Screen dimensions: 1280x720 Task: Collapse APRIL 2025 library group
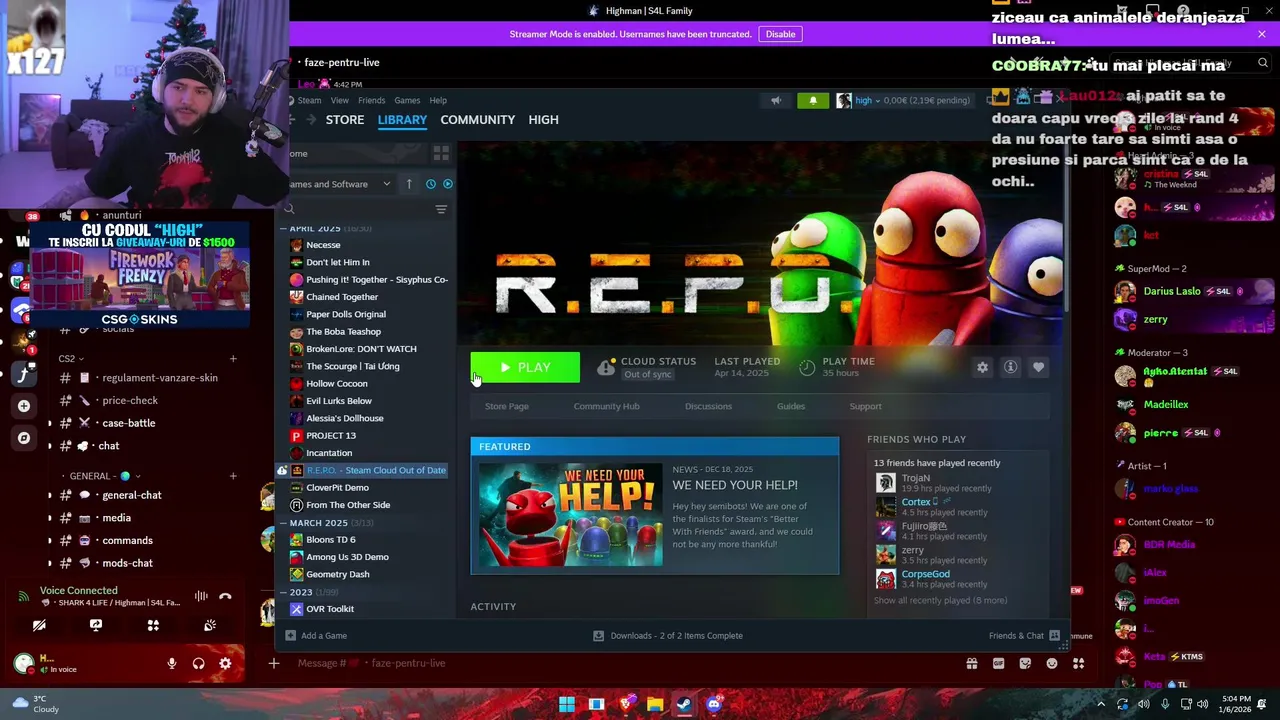click(x=283, y=228)
